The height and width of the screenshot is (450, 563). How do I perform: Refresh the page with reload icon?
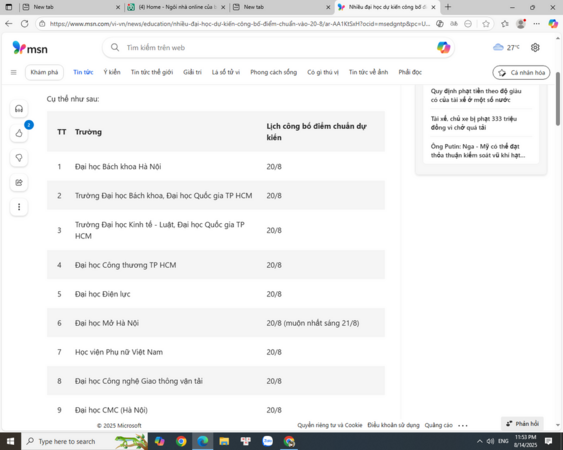coord(24,24)
